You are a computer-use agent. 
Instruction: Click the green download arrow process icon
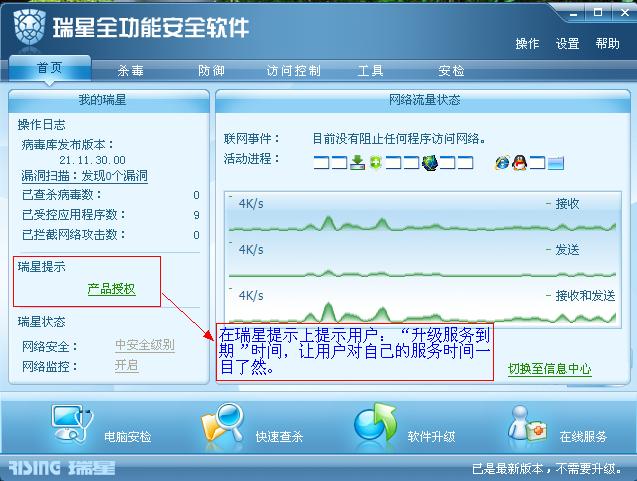[x=358, y=162]
